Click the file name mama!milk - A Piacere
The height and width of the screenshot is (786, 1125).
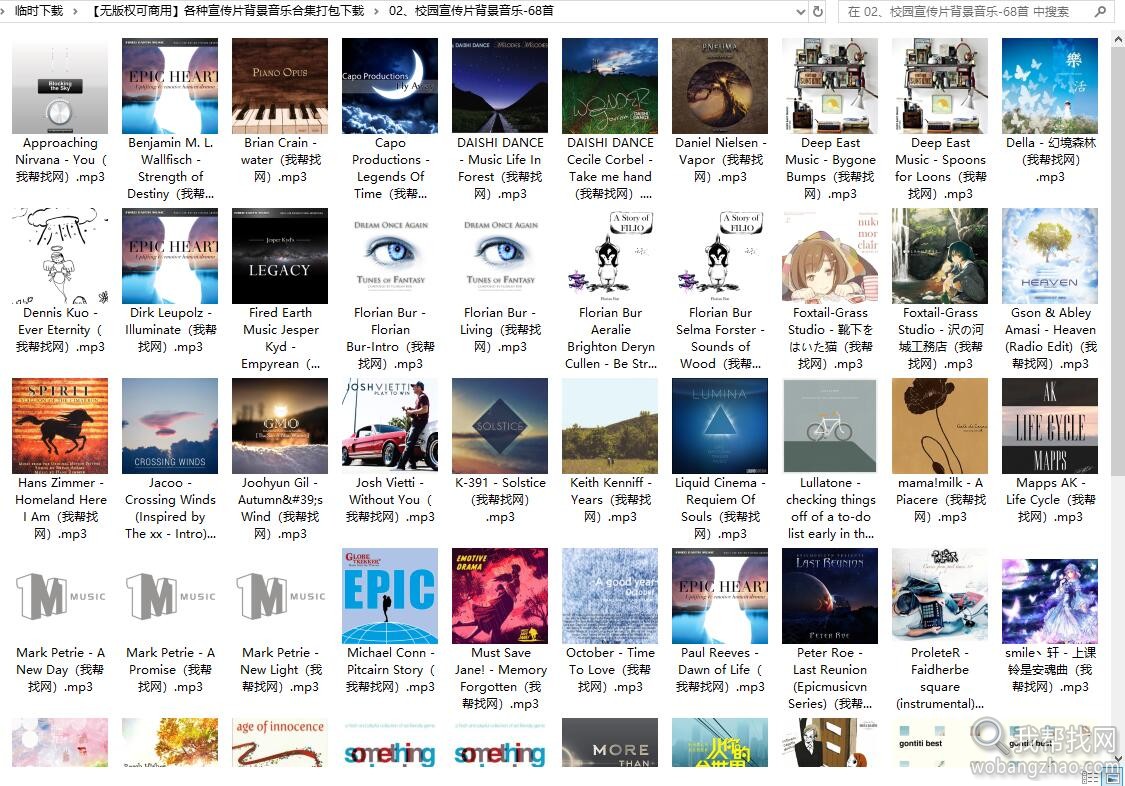click(940, 500)
